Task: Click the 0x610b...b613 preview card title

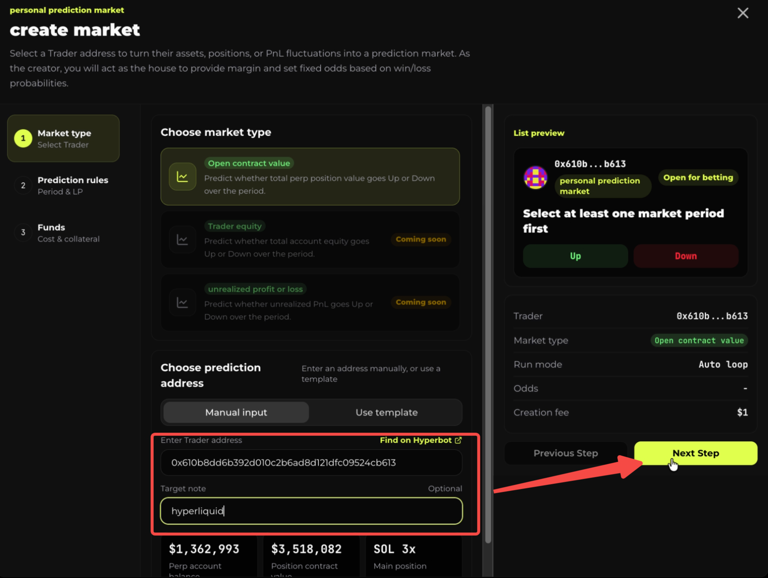Action: pyautogui.click(x=590, y=164)
